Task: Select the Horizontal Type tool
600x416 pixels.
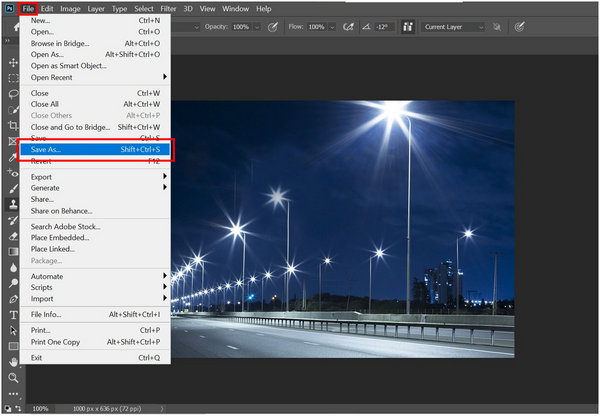Action: pyautogui.click(x=13, y=315)
